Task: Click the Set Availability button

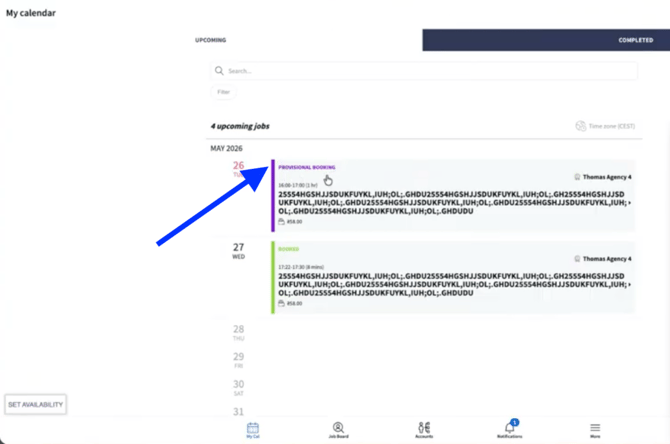Action: point(35,404)
